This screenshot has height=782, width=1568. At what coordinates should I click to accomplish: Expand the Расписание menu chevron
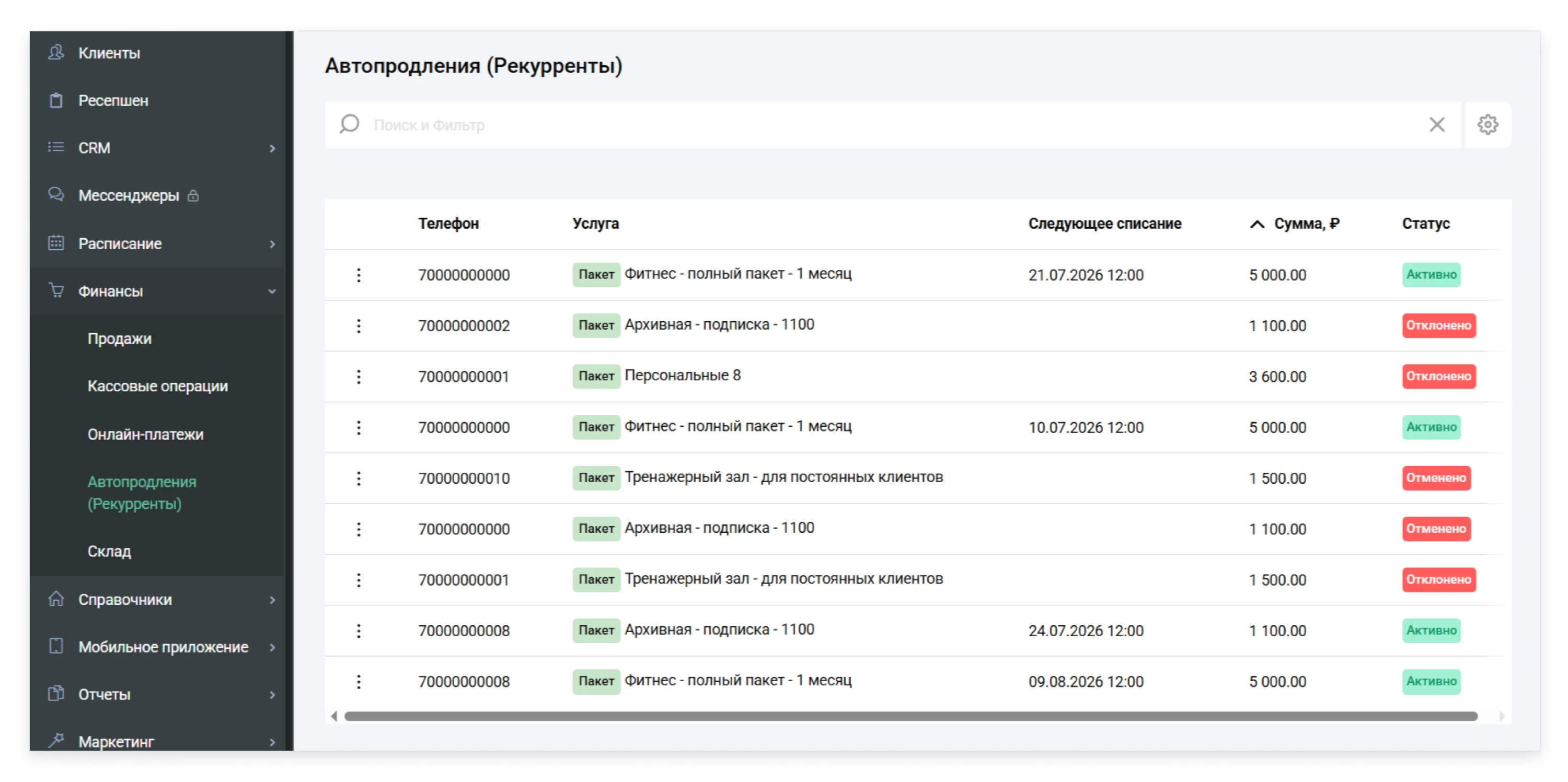point(272,243)
